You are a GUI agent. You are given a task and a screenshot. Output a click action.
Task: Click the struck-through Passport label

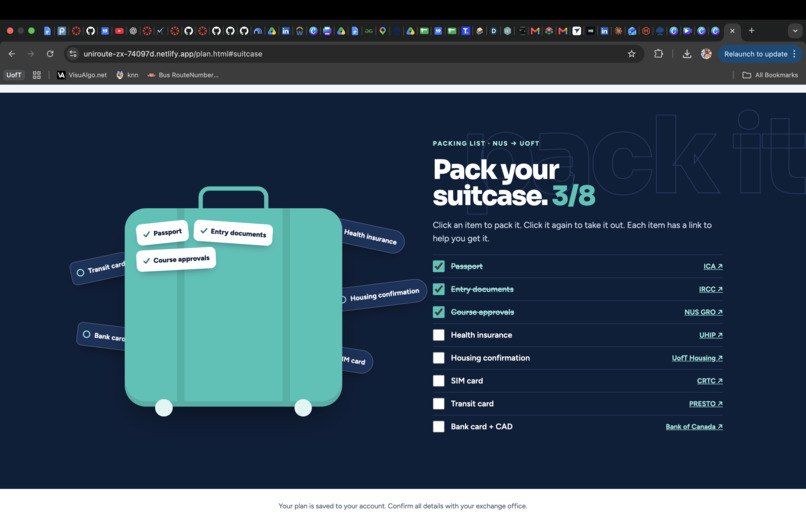466,266
